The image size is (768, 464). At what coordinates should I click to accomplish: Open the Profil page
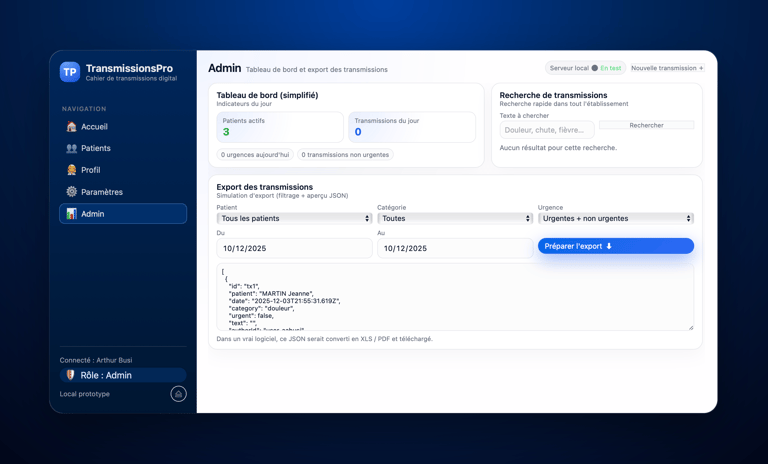pyautogui.click(x=123, y=170)
